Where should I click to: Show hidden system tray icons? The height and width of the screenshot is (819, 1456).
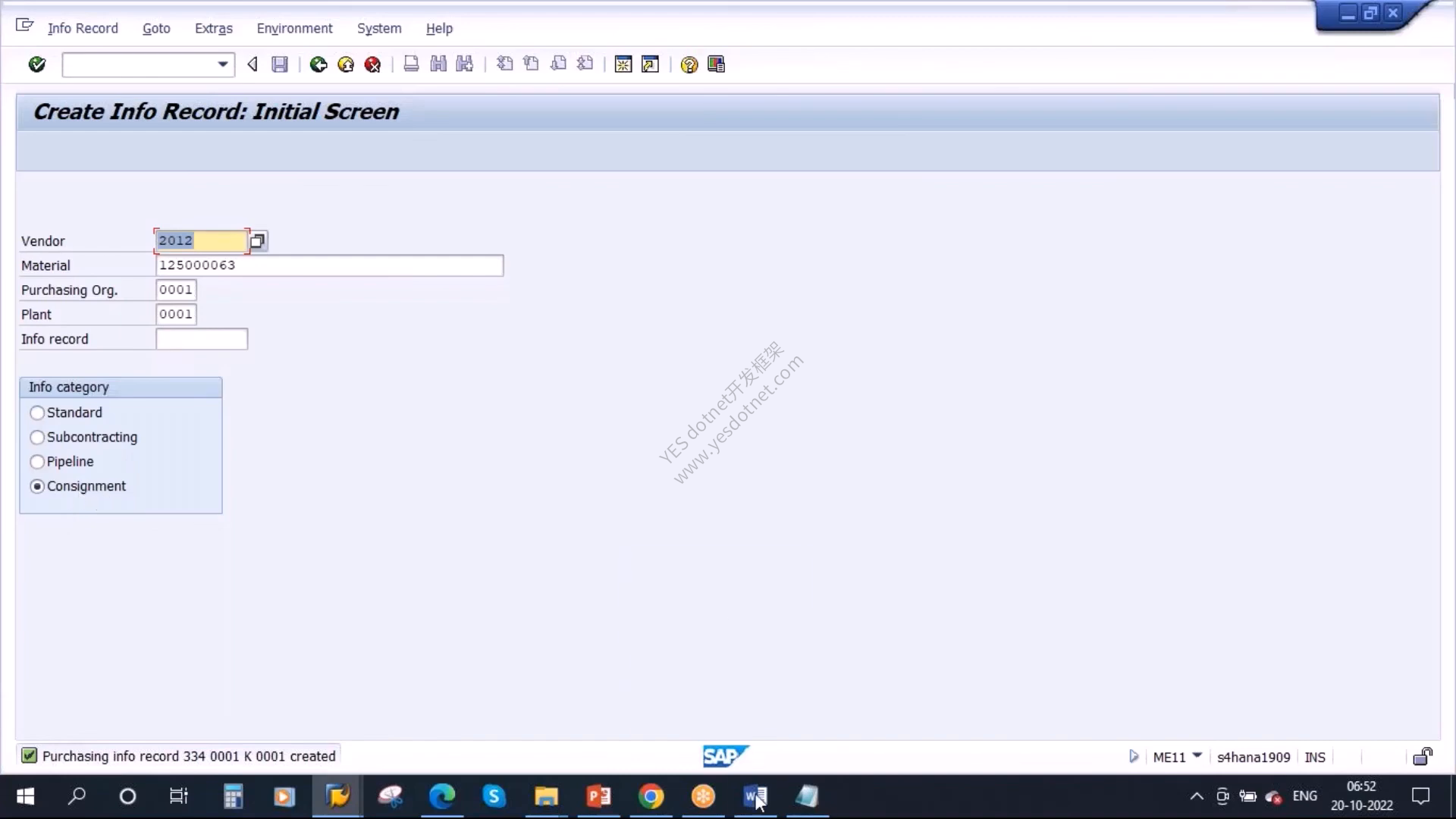(1196, 796)
